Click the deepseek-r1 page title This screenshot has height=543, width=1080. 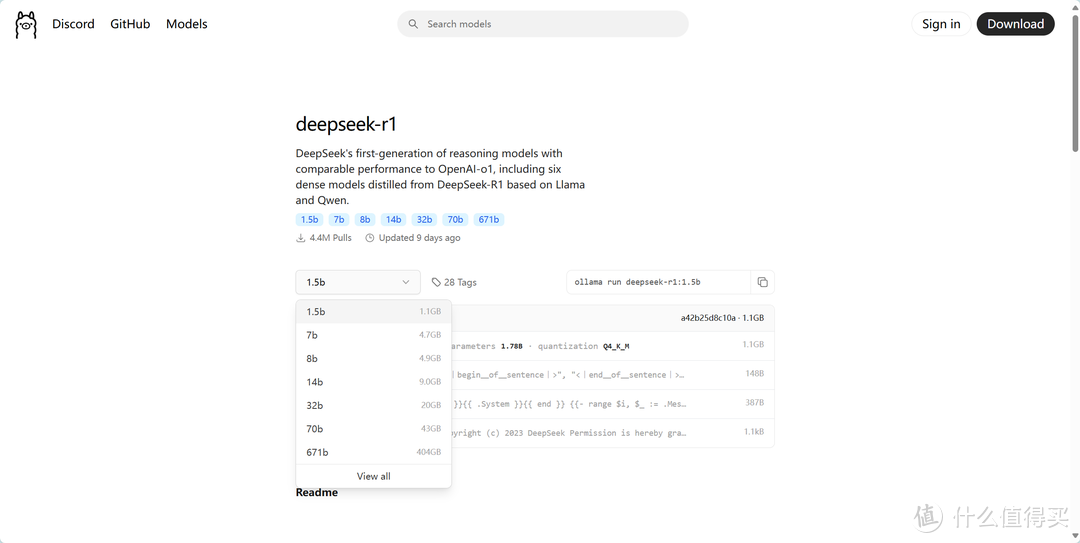coord(346,125)
